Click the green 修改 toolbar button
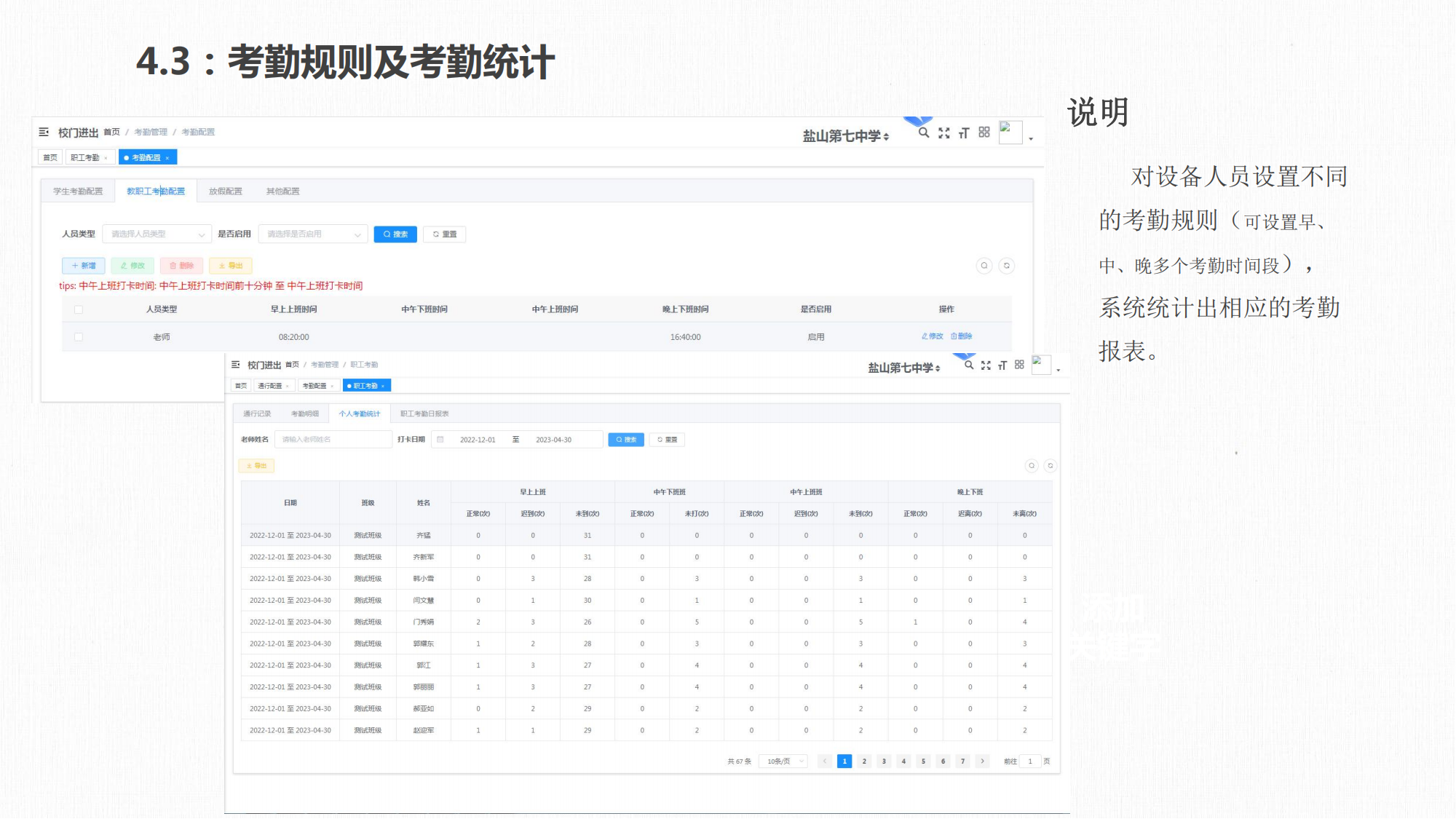Image resolution: width=1456 pixels, height=819 pixels. 132,266
